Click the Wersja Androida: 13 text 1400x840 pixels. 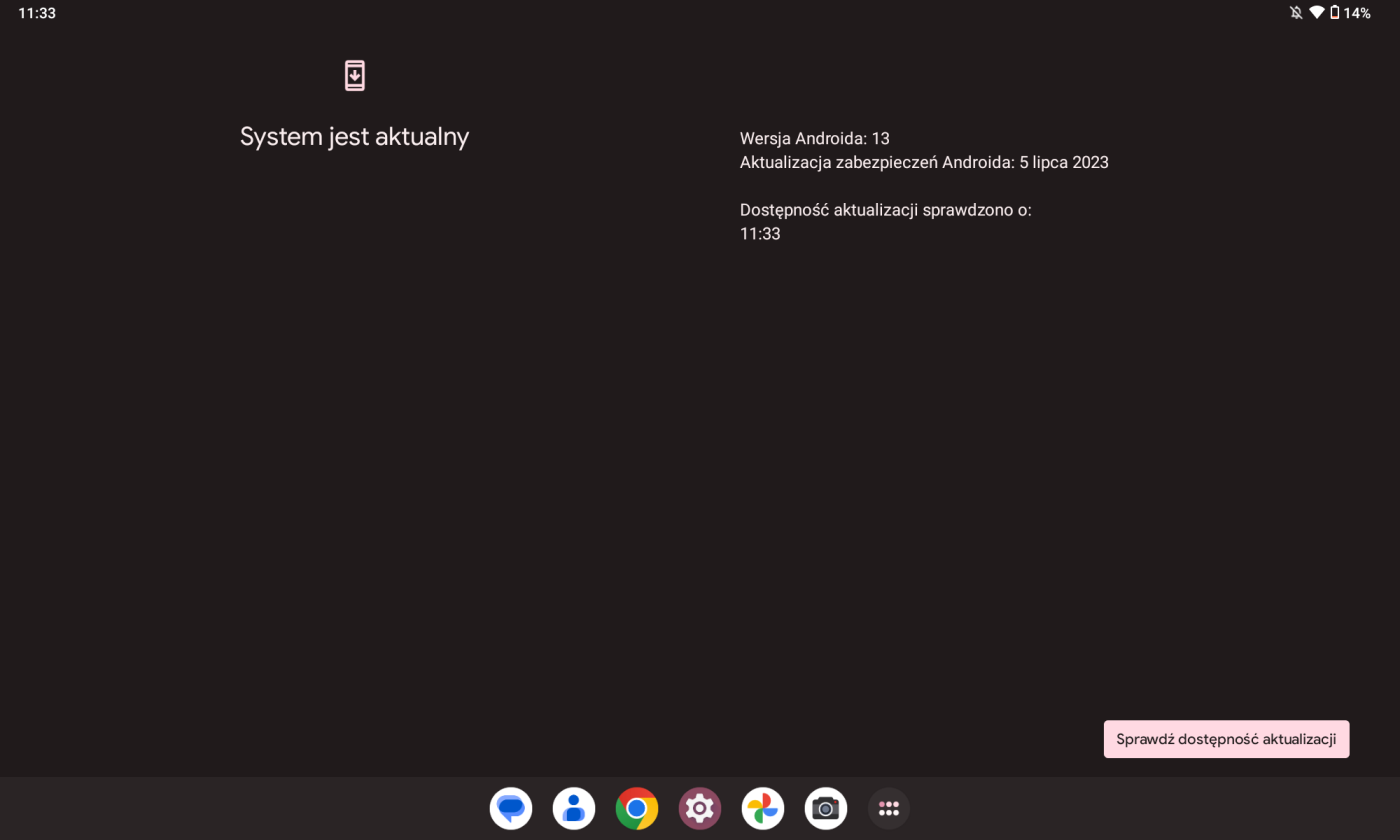click(x=814, y=138)
